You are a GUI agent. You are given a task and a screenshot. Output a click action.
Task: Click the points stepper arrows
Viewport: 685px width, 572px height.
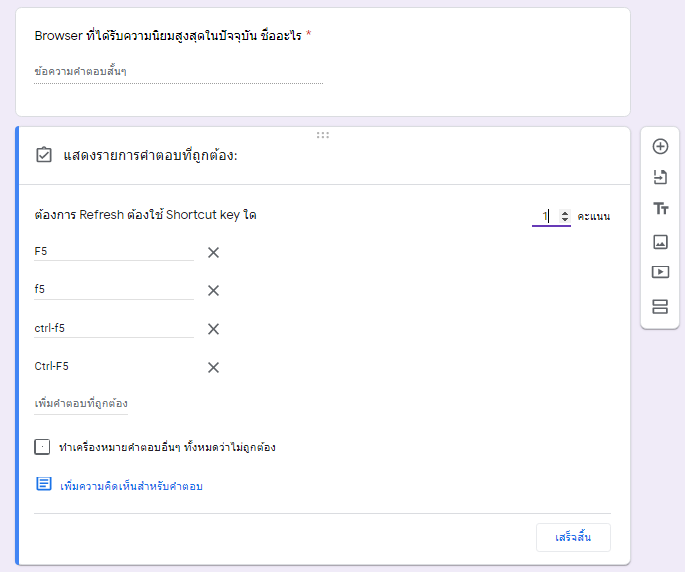[565, 216]
